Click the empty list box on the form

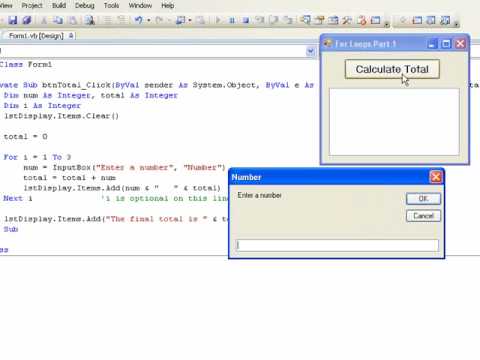tap(394, 122)
